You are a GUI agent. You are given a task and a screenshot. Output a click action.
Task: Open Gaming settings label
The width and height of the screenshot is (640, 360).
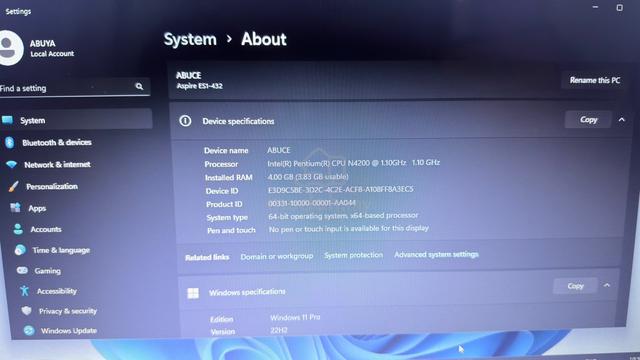coord(48,271)
